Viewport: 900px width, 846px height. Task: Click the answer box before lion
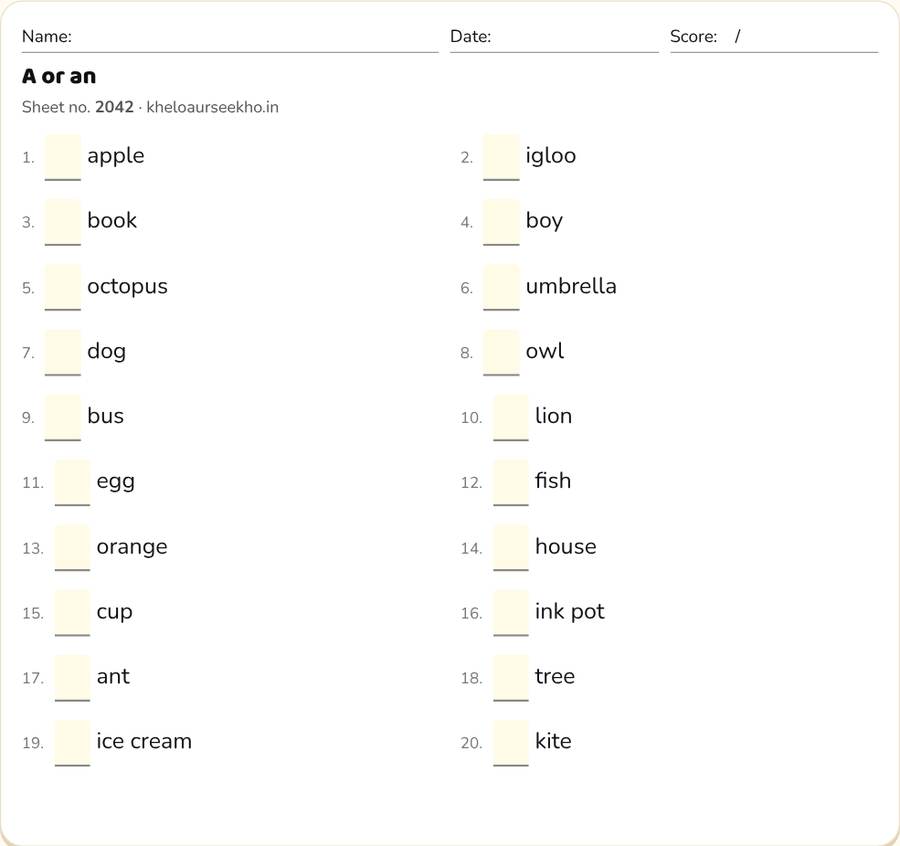[x=511, y=417]
